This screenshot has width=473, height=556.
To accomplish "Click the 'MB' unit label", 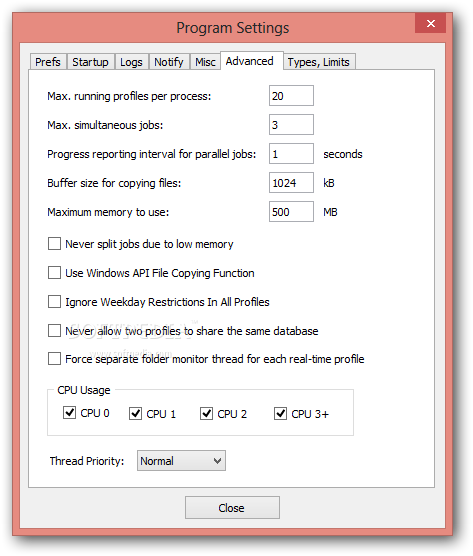I will (330, 212).
